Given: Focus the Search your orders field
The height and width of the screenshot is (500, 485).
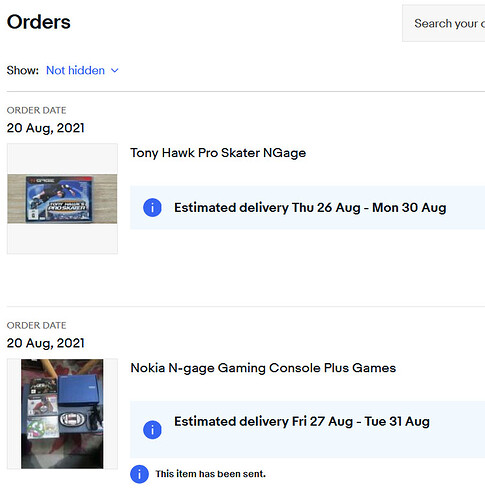Looking at the screenshot, I should coord(444,23).
